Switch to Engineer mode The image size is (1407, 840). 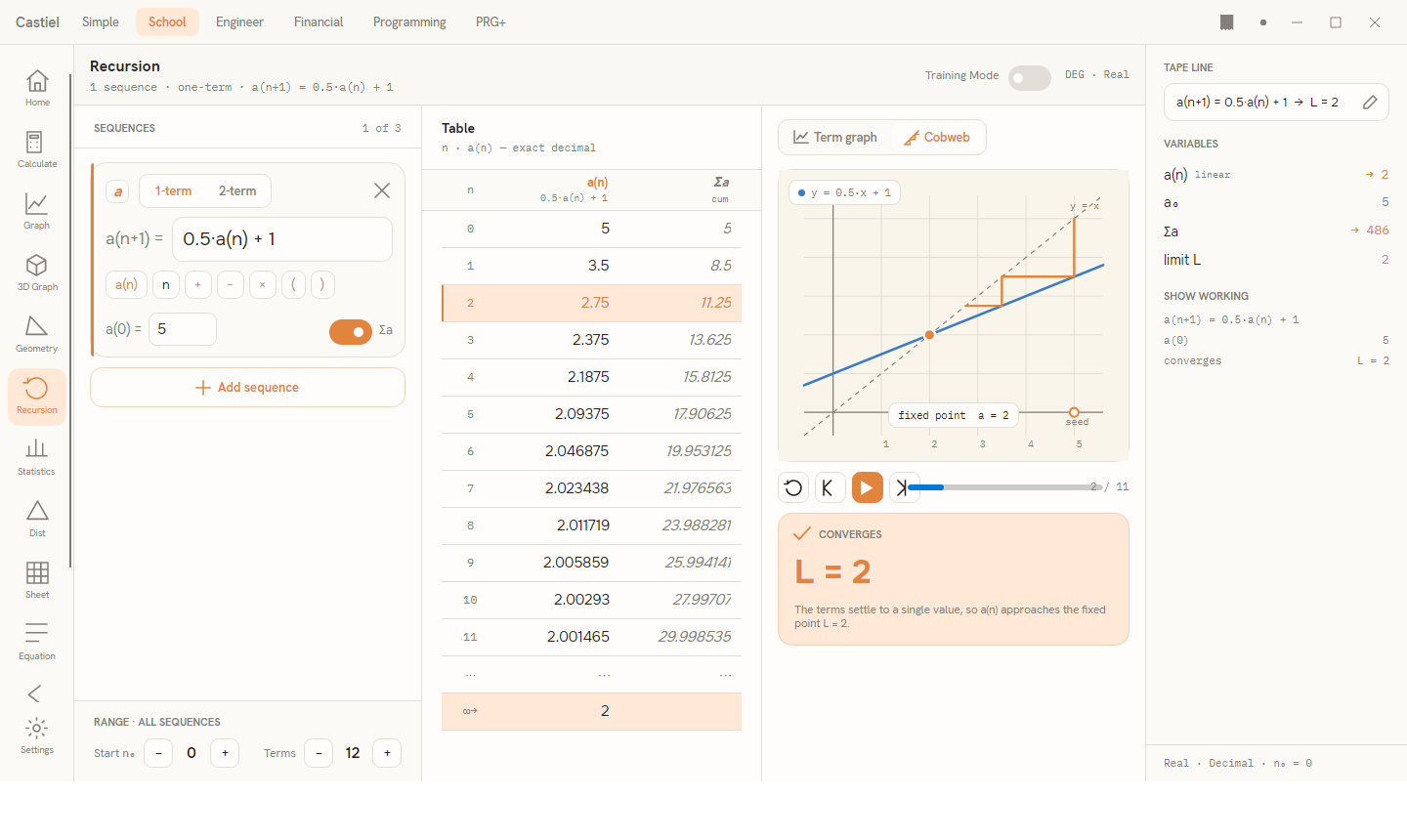coord(239,21)
